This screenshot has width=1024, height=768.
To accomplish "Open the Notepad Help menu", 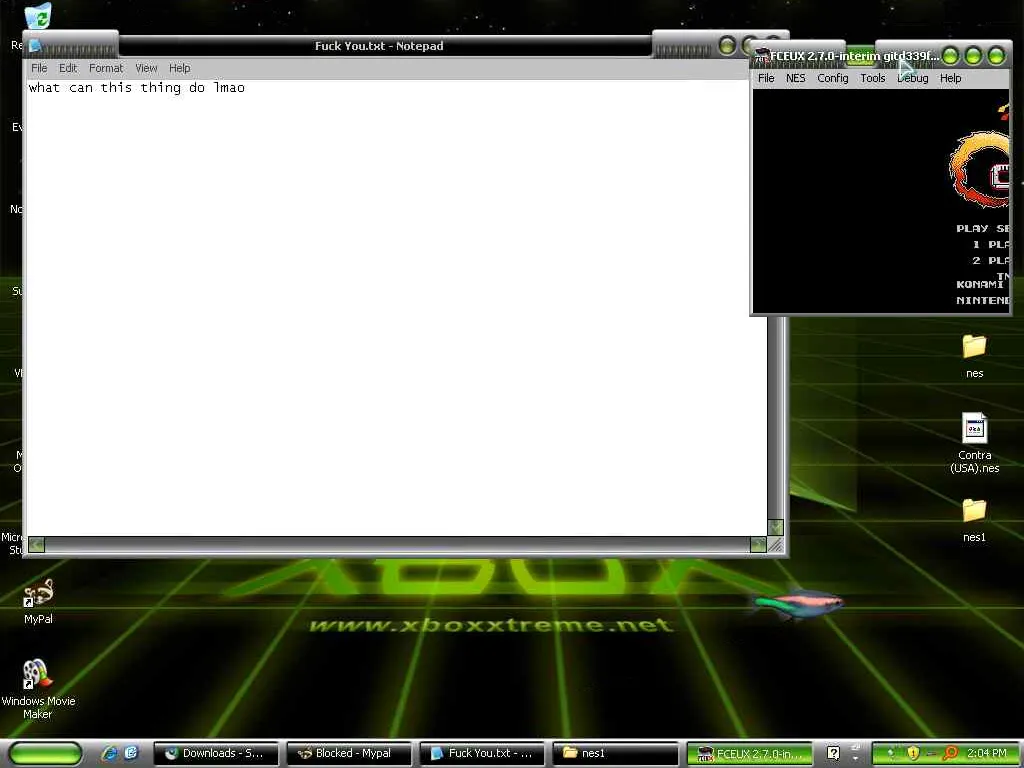I will coord(180,68).
